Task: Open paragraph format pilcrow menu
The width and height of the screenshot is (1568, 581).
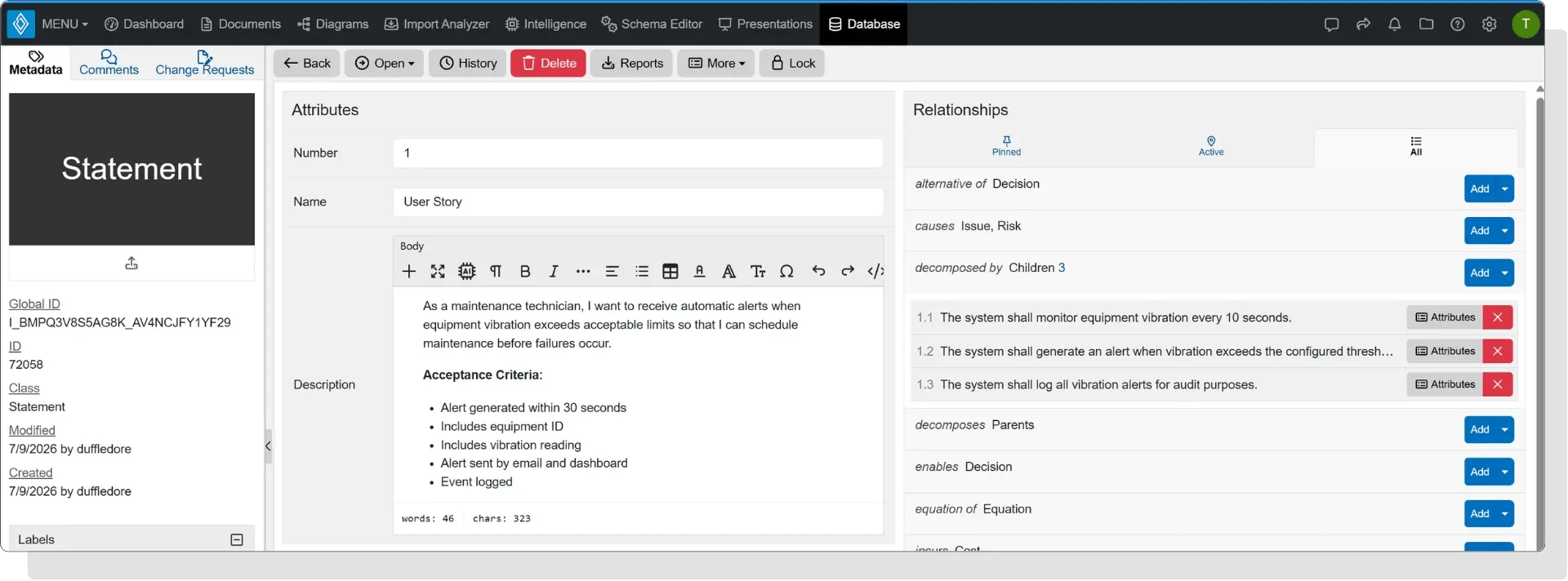Action: 496,272
